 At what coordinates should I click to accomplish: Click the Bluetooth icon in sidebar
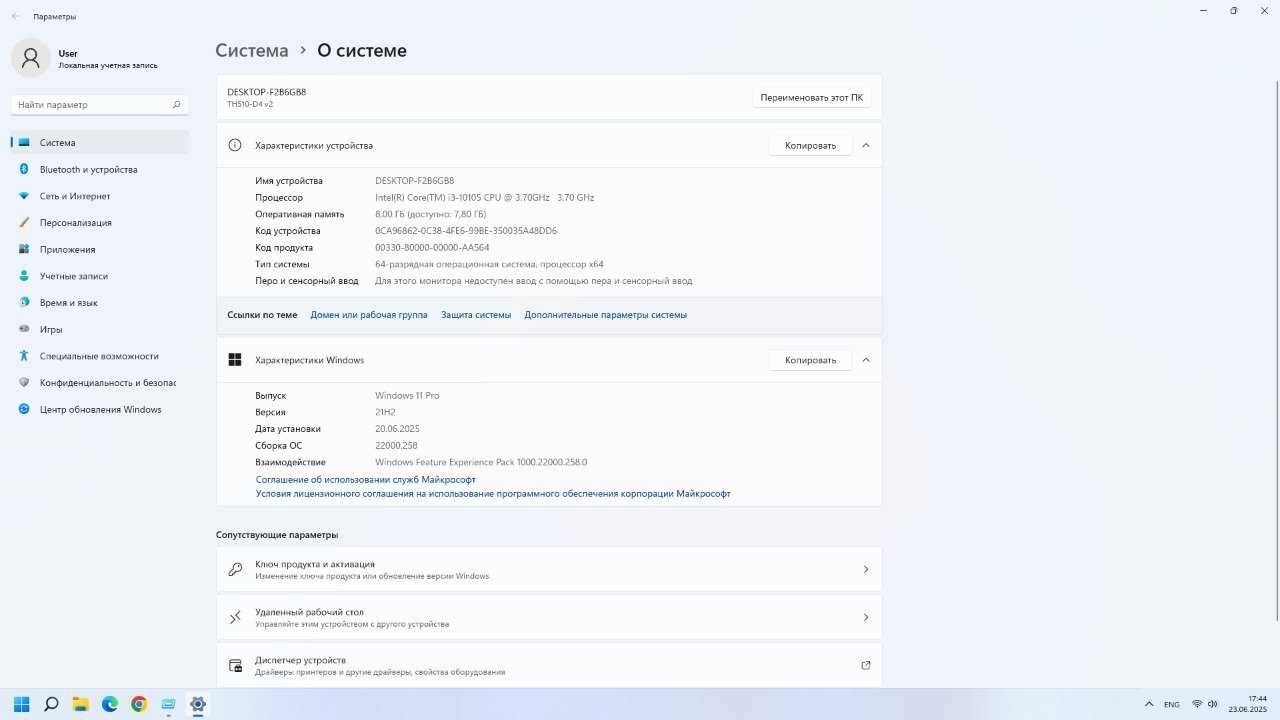coord(24,169)
